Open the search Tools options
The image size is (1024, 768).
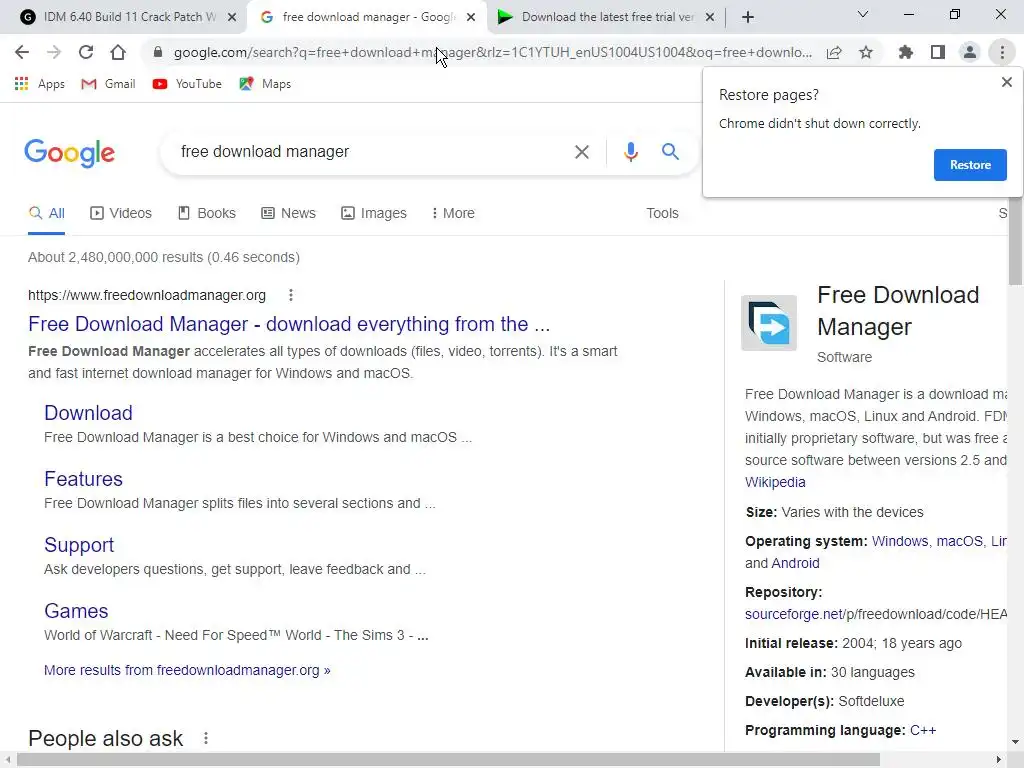point(662,214)
